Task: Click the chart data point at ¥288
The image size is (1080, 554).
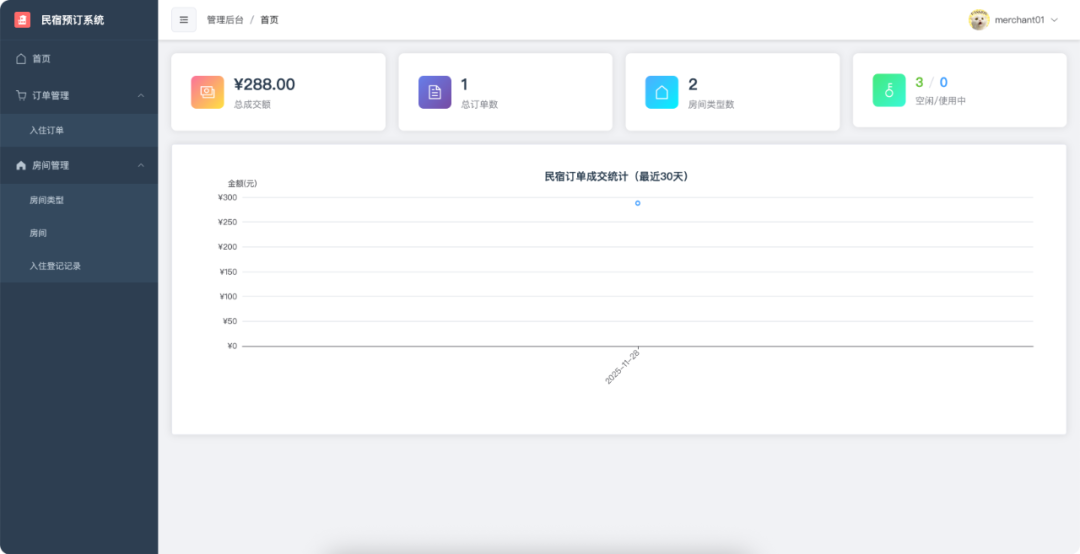Action: point(638,203)
